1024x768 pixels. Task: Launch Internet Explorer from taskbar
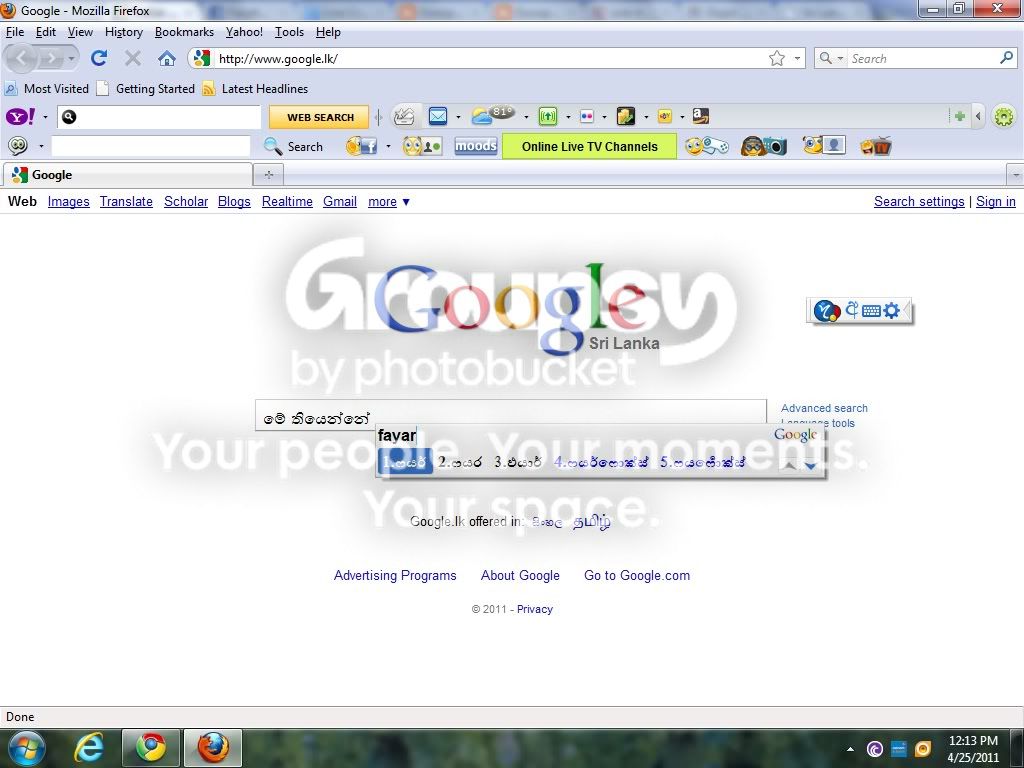pyautogui.click(x=89, y=748)
